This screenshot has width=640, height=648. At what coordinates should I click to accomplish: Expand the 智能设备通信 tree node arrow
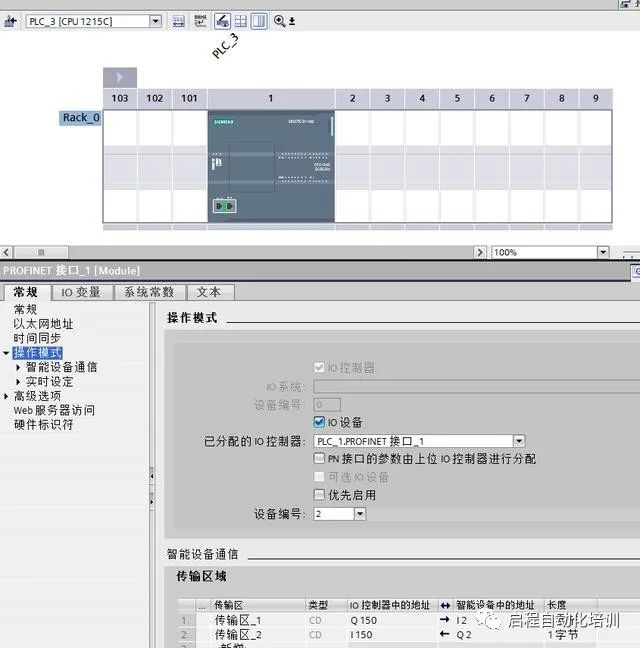click(18, 367)
